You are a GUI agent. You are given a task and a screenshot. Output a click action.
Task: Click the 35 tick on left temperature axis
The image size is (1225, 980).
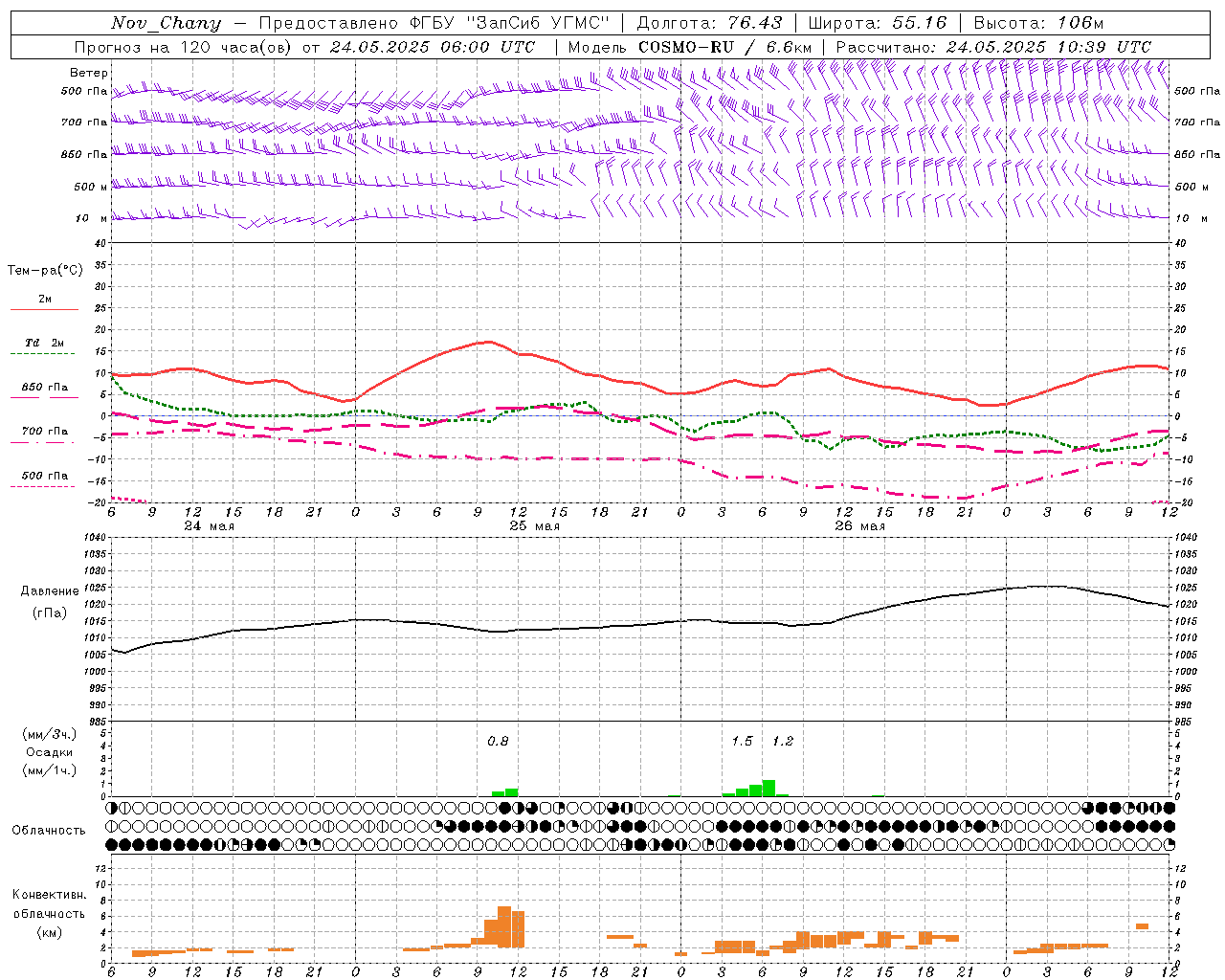point(100,265)
